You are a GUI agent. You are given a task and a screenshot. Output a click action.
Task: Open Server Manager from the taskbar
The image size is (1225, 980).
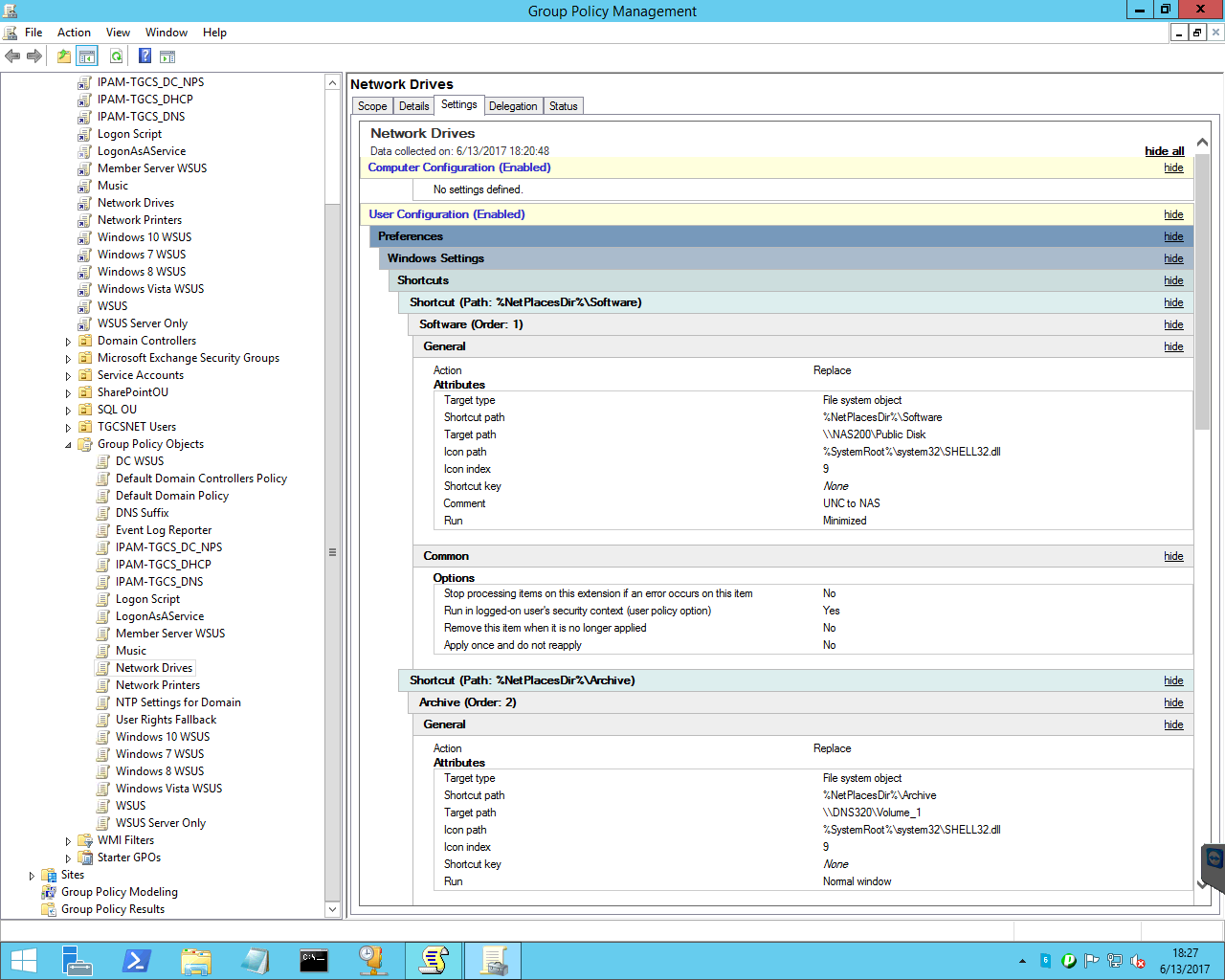coord(77,960)
